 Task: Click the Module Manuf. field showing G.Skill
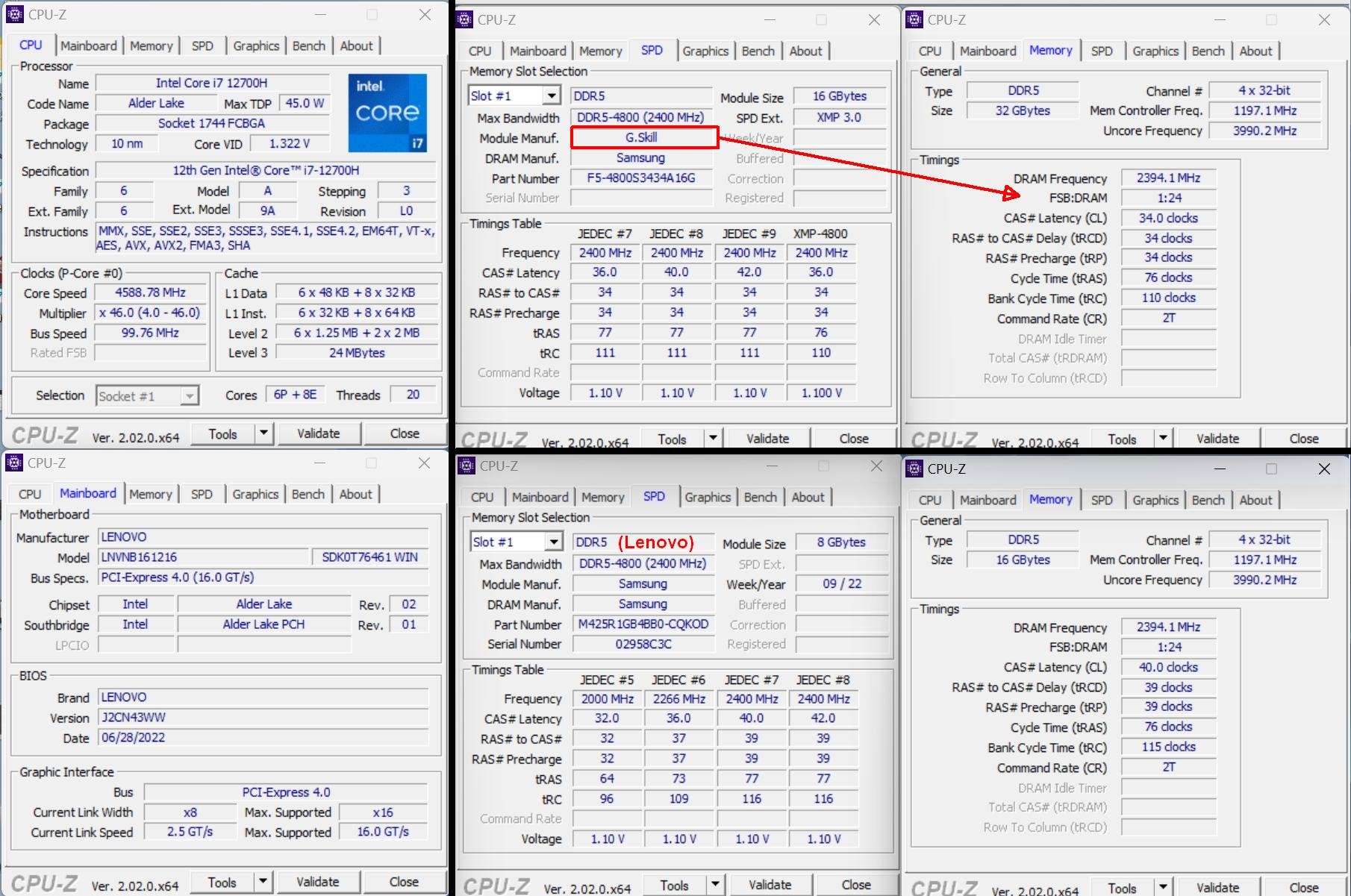[643, 137]
